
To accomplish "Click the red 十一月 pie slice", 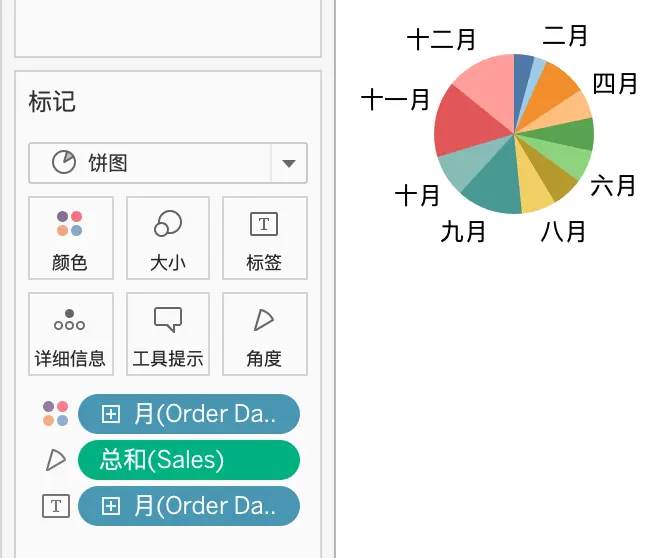I will click(x=465, y=124).
